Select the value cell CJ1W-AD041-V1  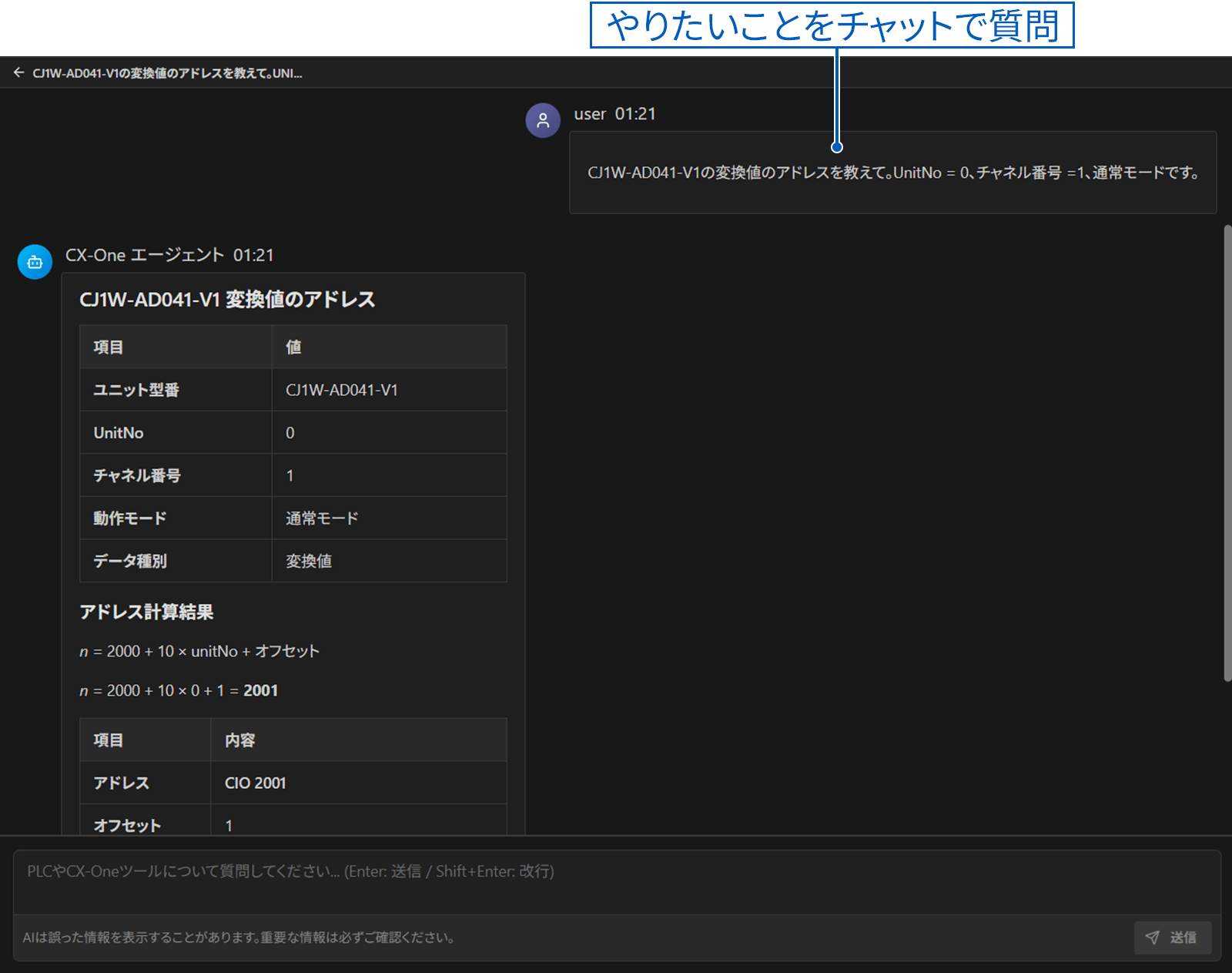pyautogui.click(x=390, y=390)
